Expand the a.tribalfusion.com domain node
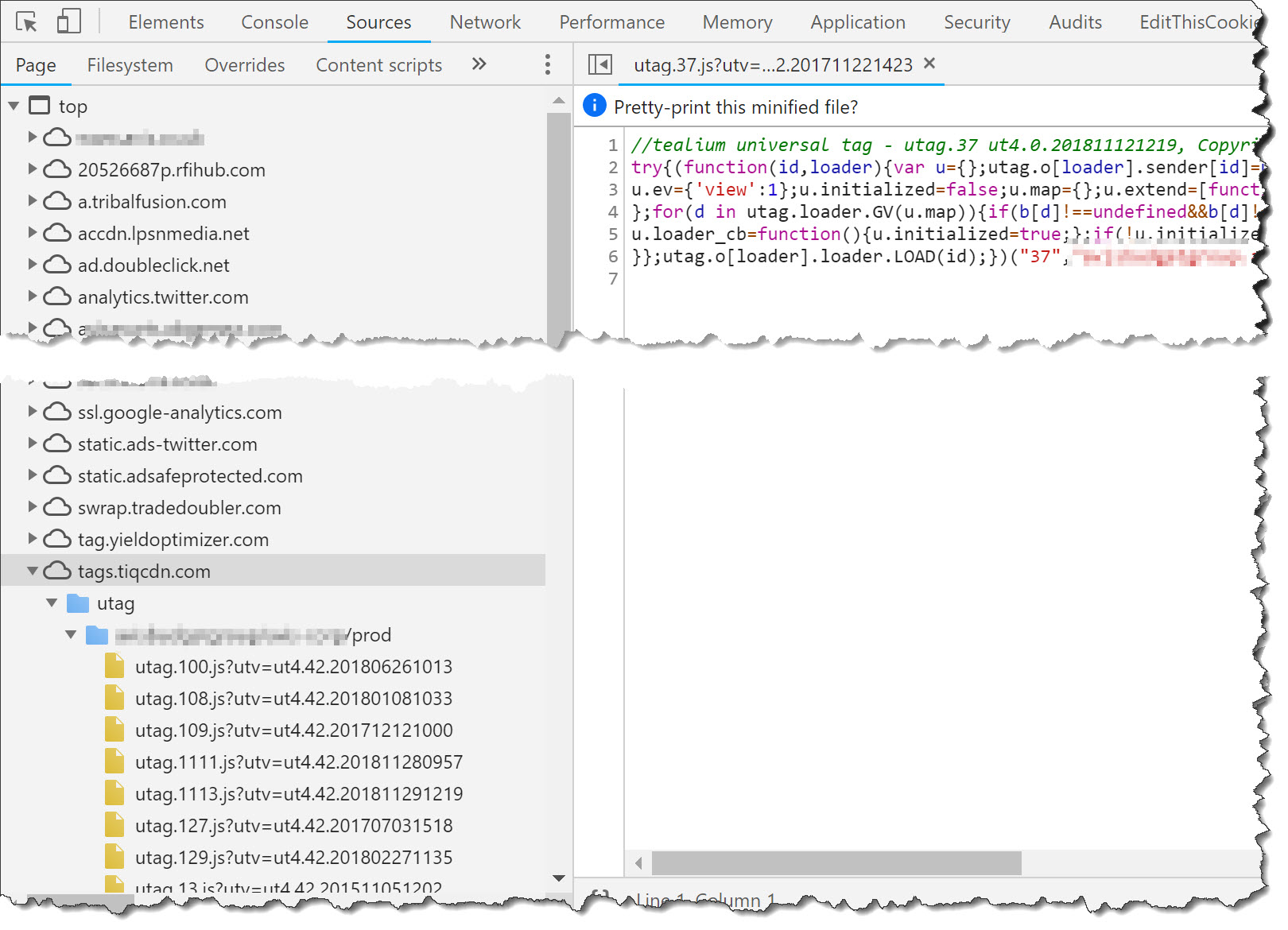 coord(33,200)
